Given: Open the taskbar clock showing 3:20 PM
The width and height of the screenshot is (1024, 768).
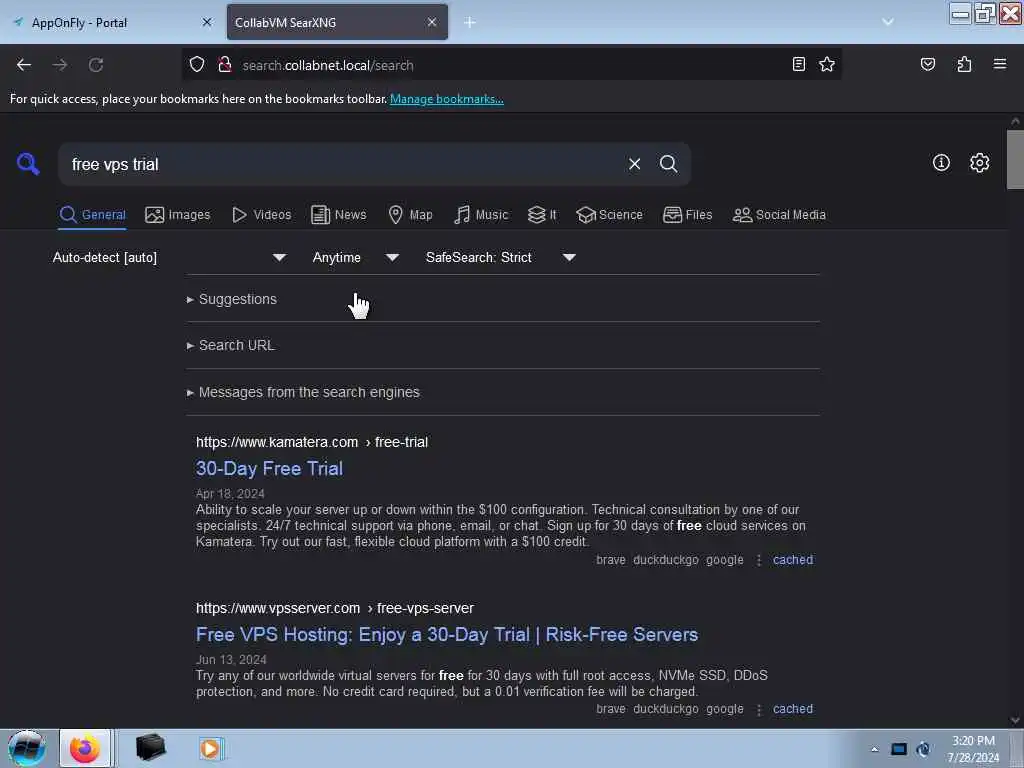Looking at the screenshot, I should [972, 748].
